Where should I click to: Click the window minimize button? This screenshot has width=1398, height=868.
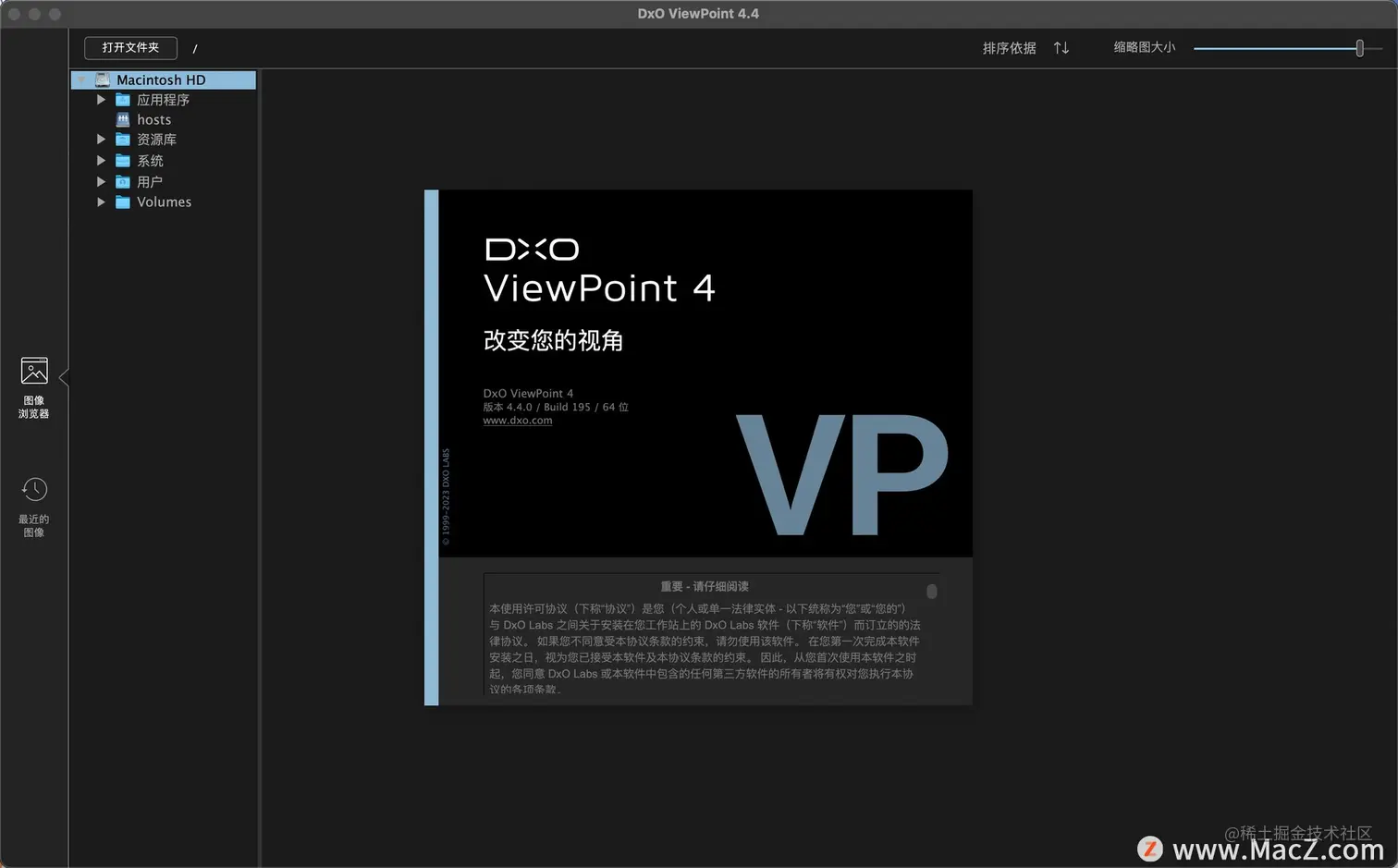point(34,14)
